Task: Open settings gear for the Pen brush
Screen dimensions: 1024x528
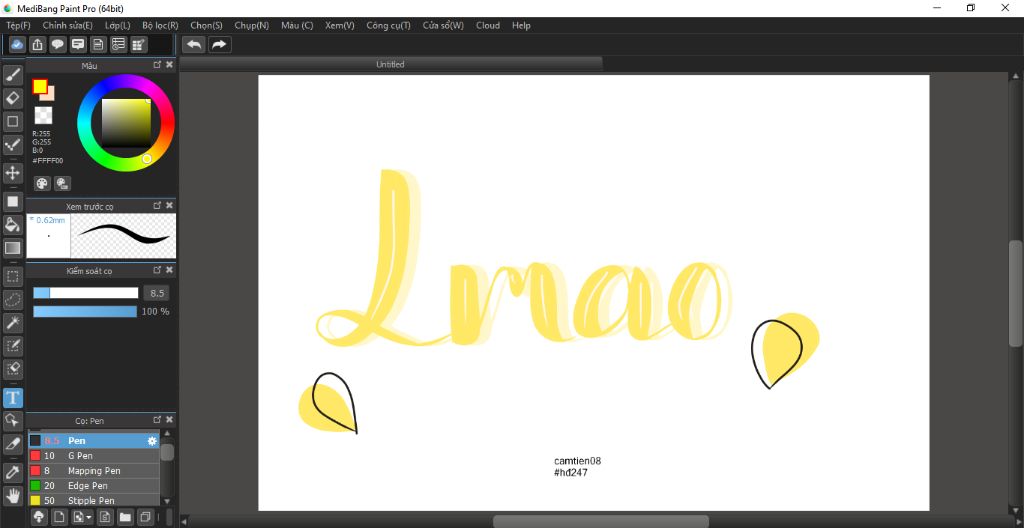Action: [152, 440]
